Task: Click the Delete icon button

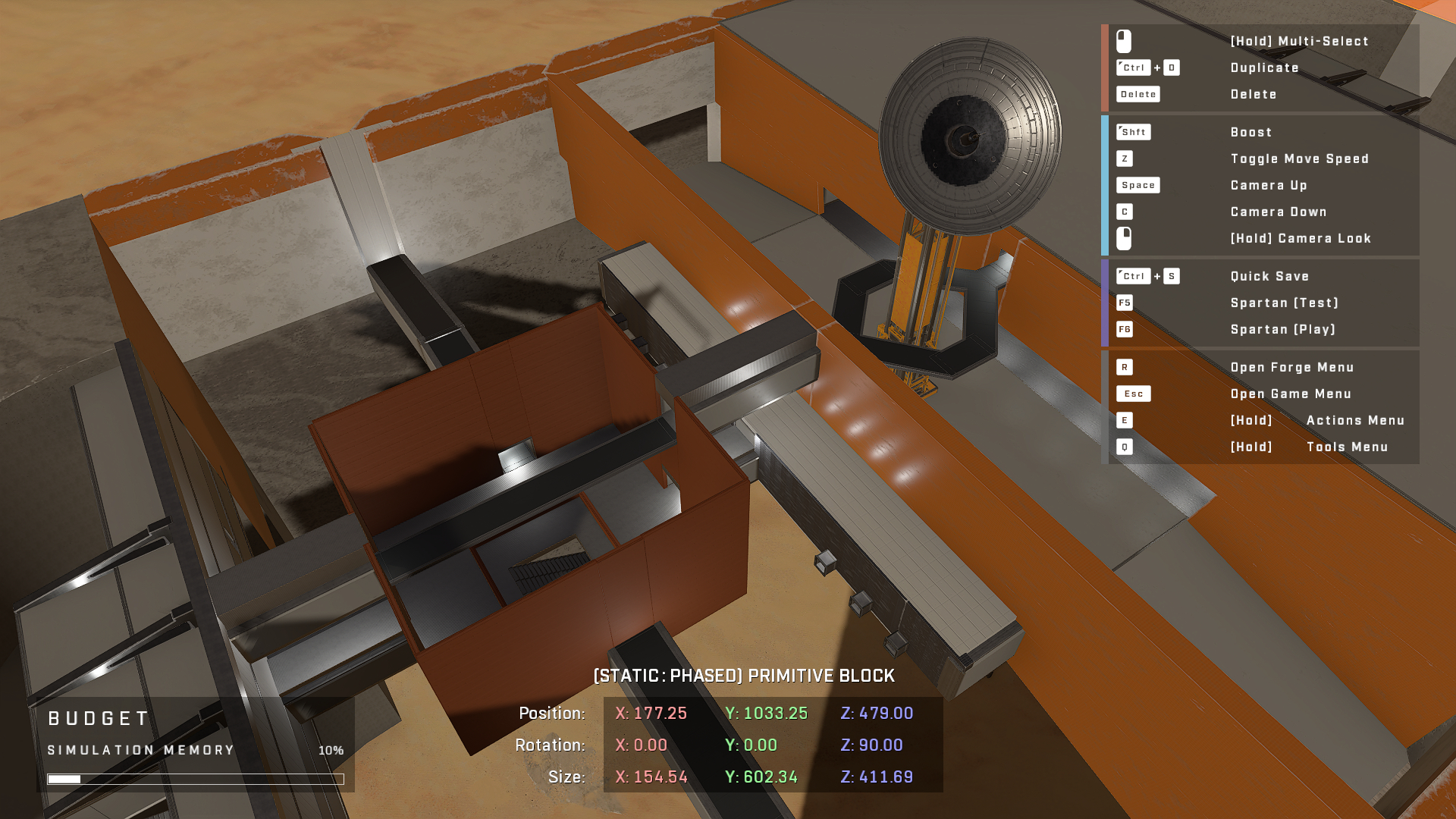Action: pos(1138,93)
